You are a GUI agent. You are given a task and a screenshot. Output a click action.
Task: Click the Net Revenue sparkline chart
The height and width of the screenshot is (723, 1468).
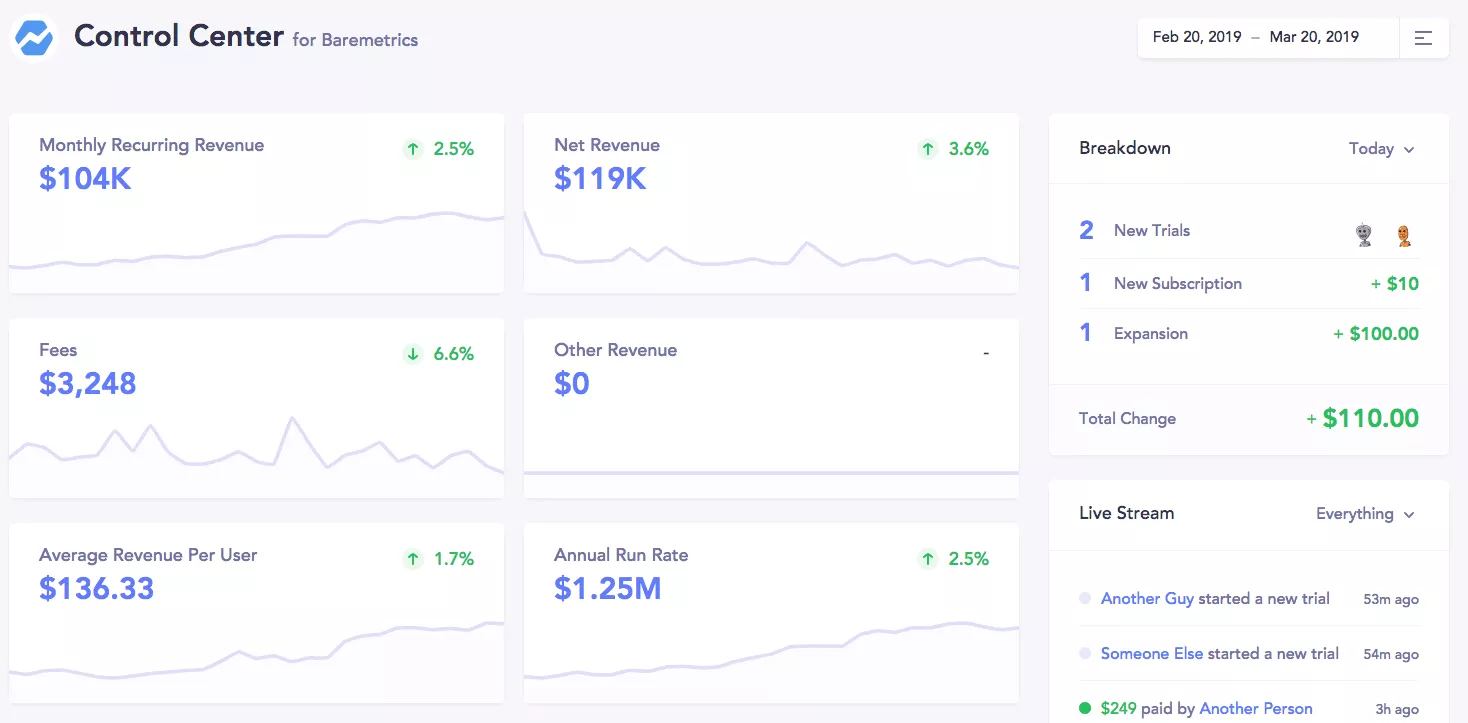(x=771, y=250)
